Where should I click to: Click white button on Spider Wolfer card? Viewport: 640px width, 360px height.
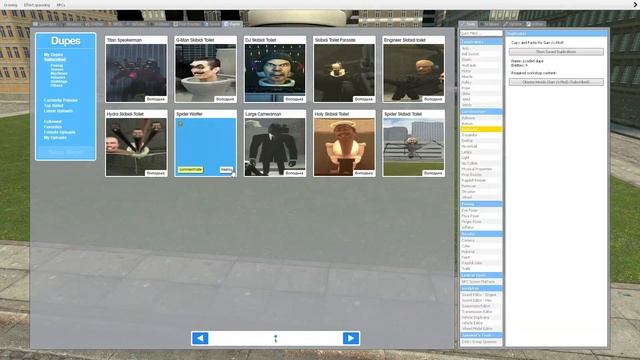pyautogui.click(x=227, y=169)
